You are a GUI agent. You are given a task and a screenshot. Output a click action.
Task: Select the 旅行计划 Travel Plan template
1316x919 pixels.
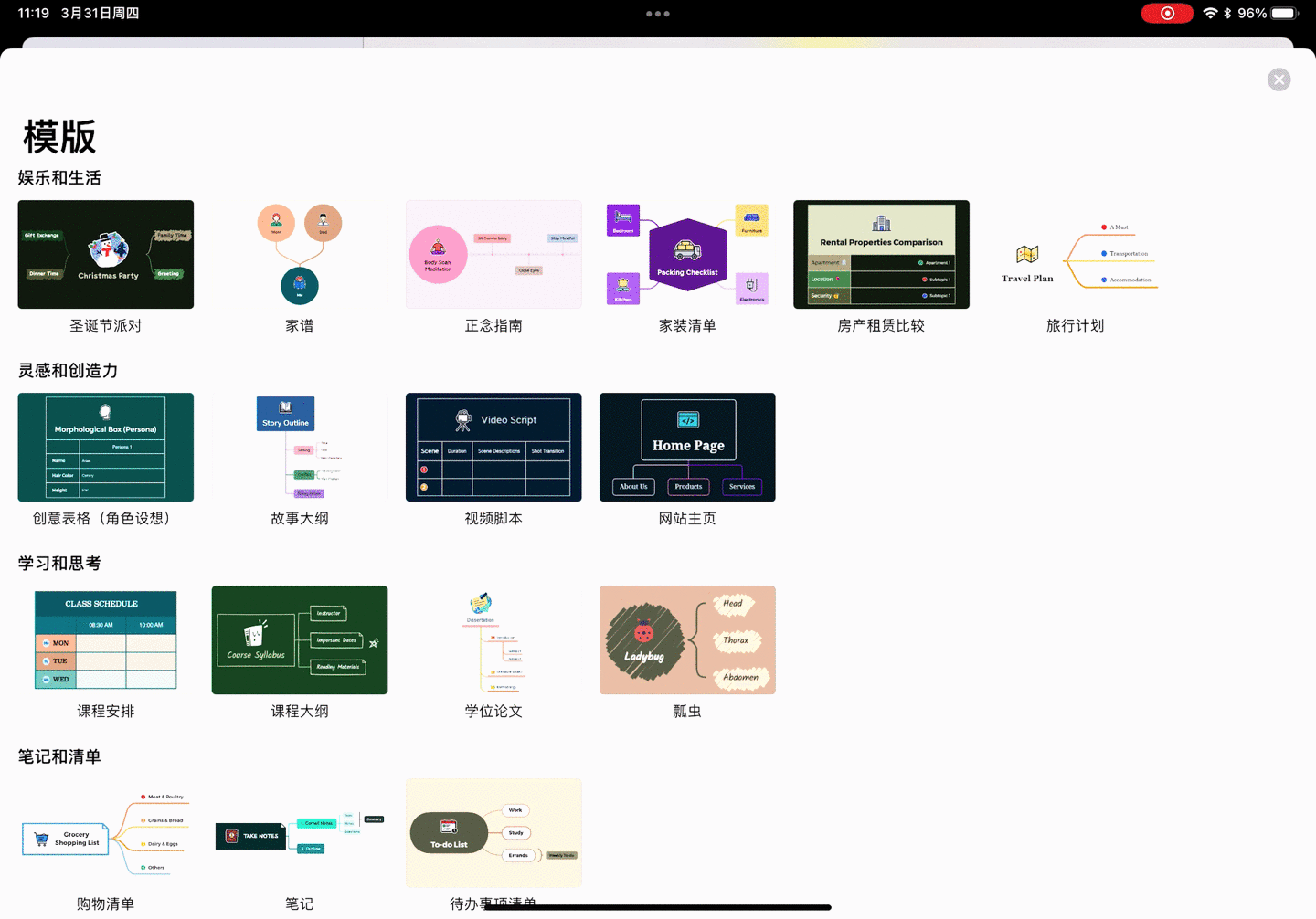(x=1075, y=254)
